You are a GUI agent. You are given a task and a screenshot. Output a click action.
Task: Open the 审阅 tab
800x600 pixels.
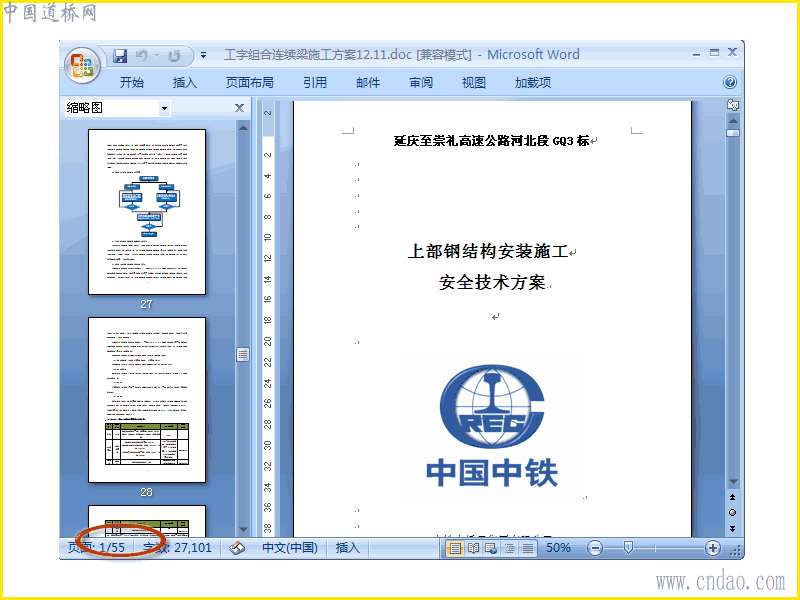click(x=421, y=83)
